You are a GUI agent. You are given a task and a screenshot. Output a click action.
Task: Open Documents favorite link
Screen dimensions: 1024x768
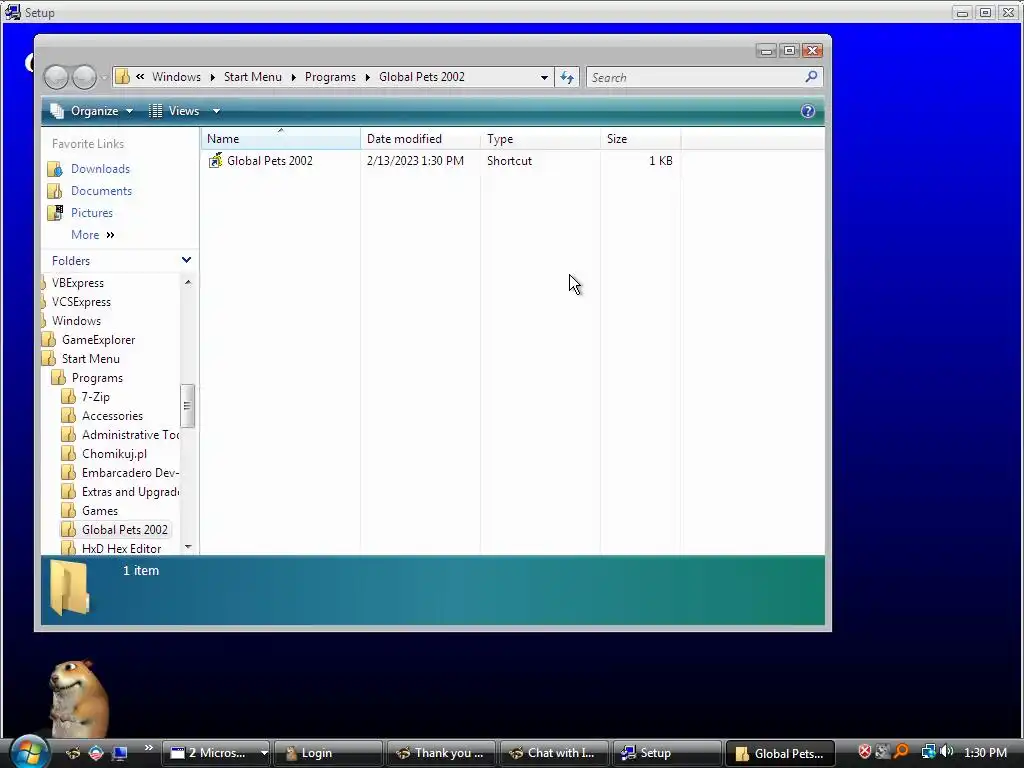[x=101, y=191]
